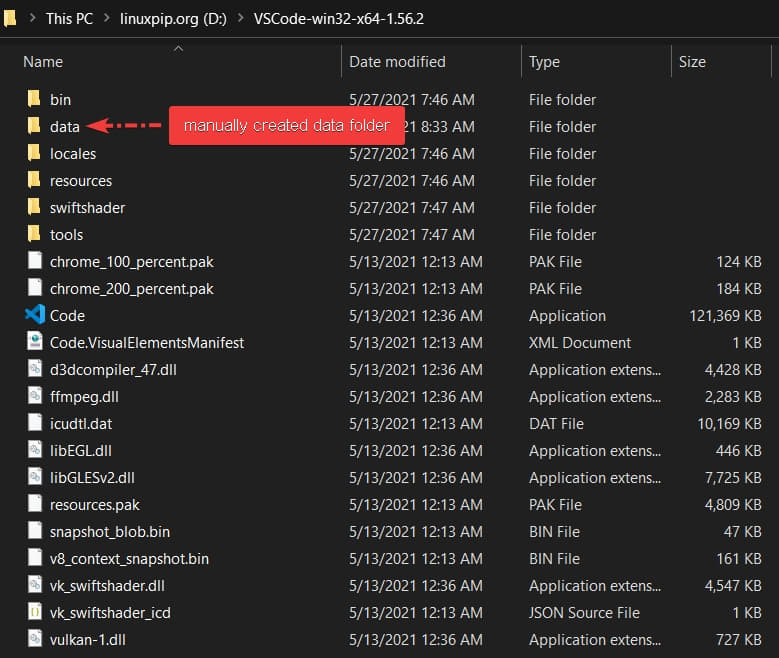Select the locales folder name
Image resolution: width=779 pixels, height=658 pixels.
(x=73, y=154)
